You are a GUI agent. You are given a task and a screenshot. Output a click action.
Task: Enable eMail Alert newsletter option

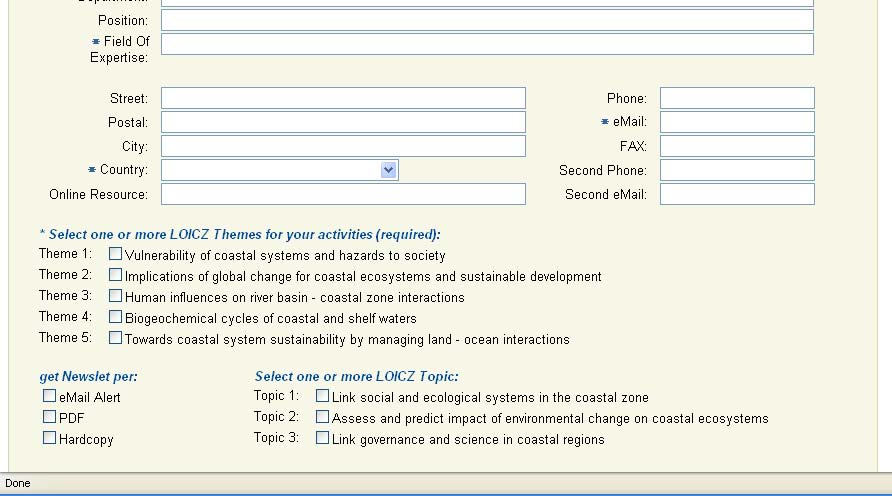50,396
